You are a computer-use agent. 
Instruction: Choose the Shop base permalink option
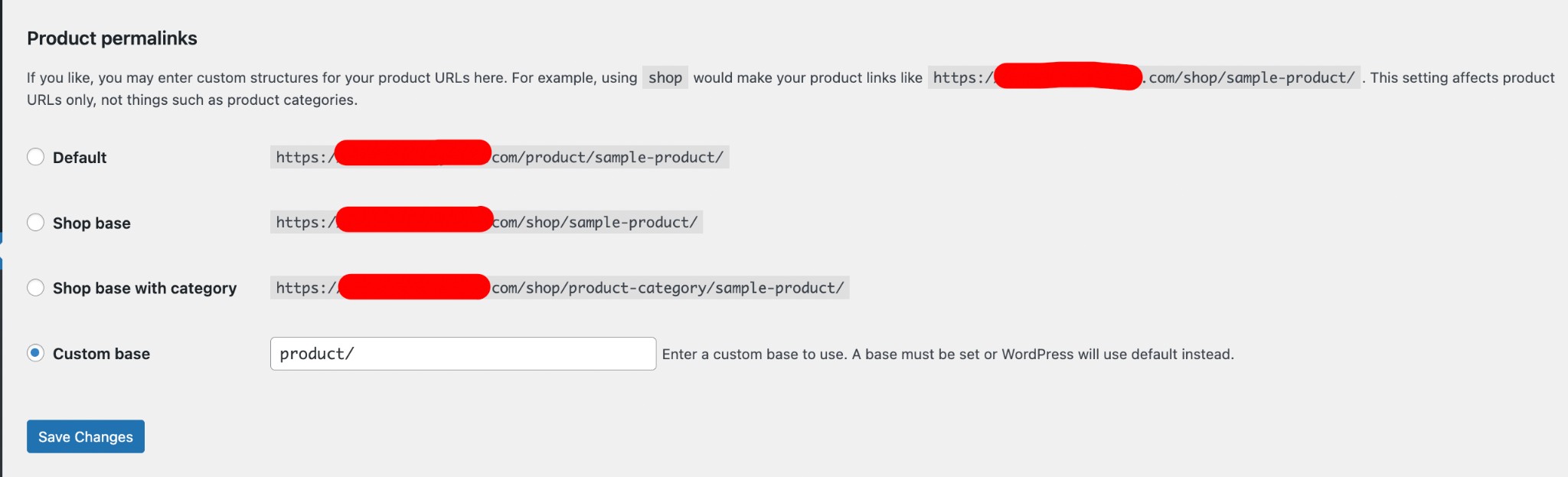tap(34, 222)
